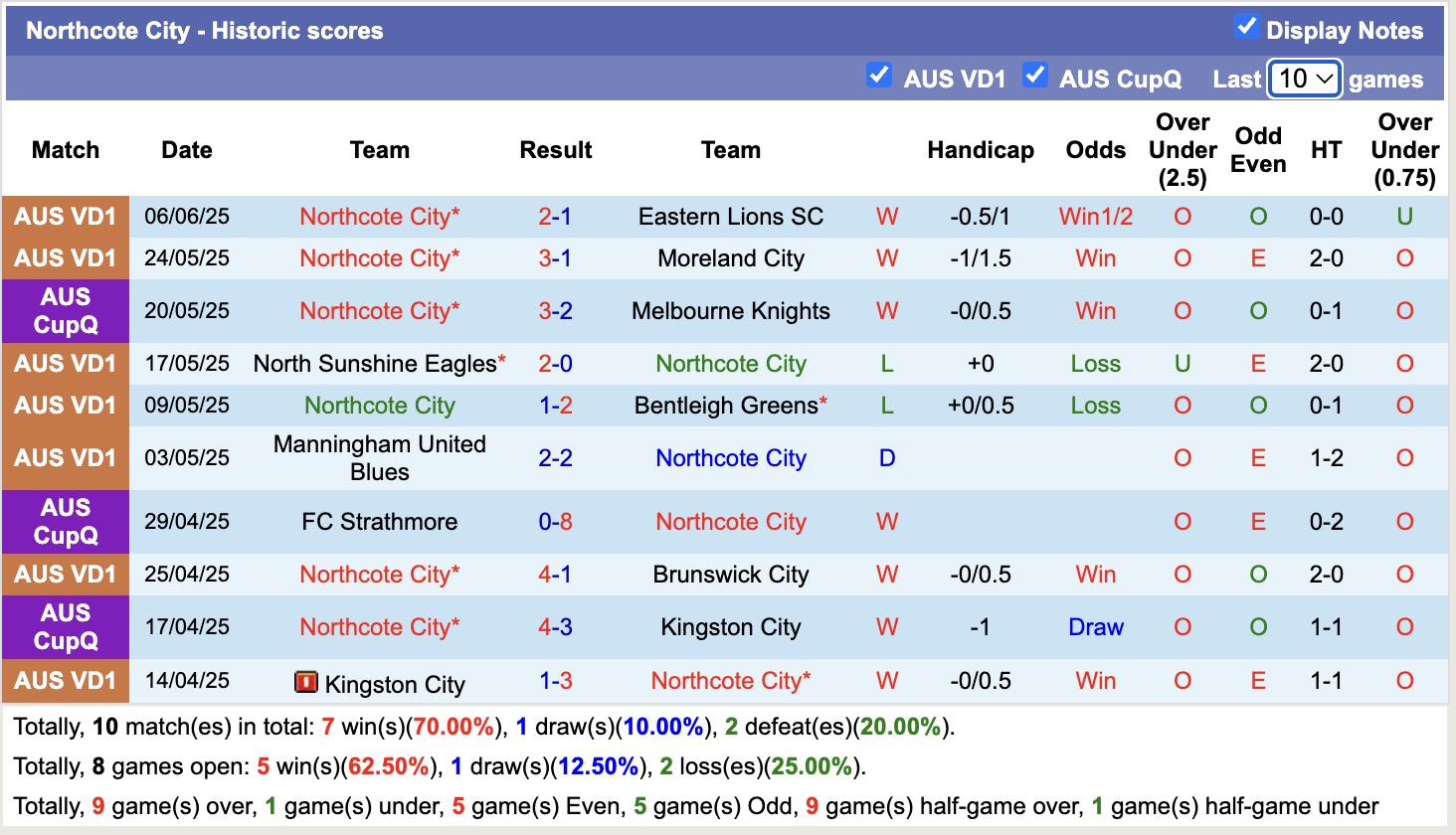1456x835 pixels.
Task: Open the Eastern Lions SC team link
Action: 731,217
